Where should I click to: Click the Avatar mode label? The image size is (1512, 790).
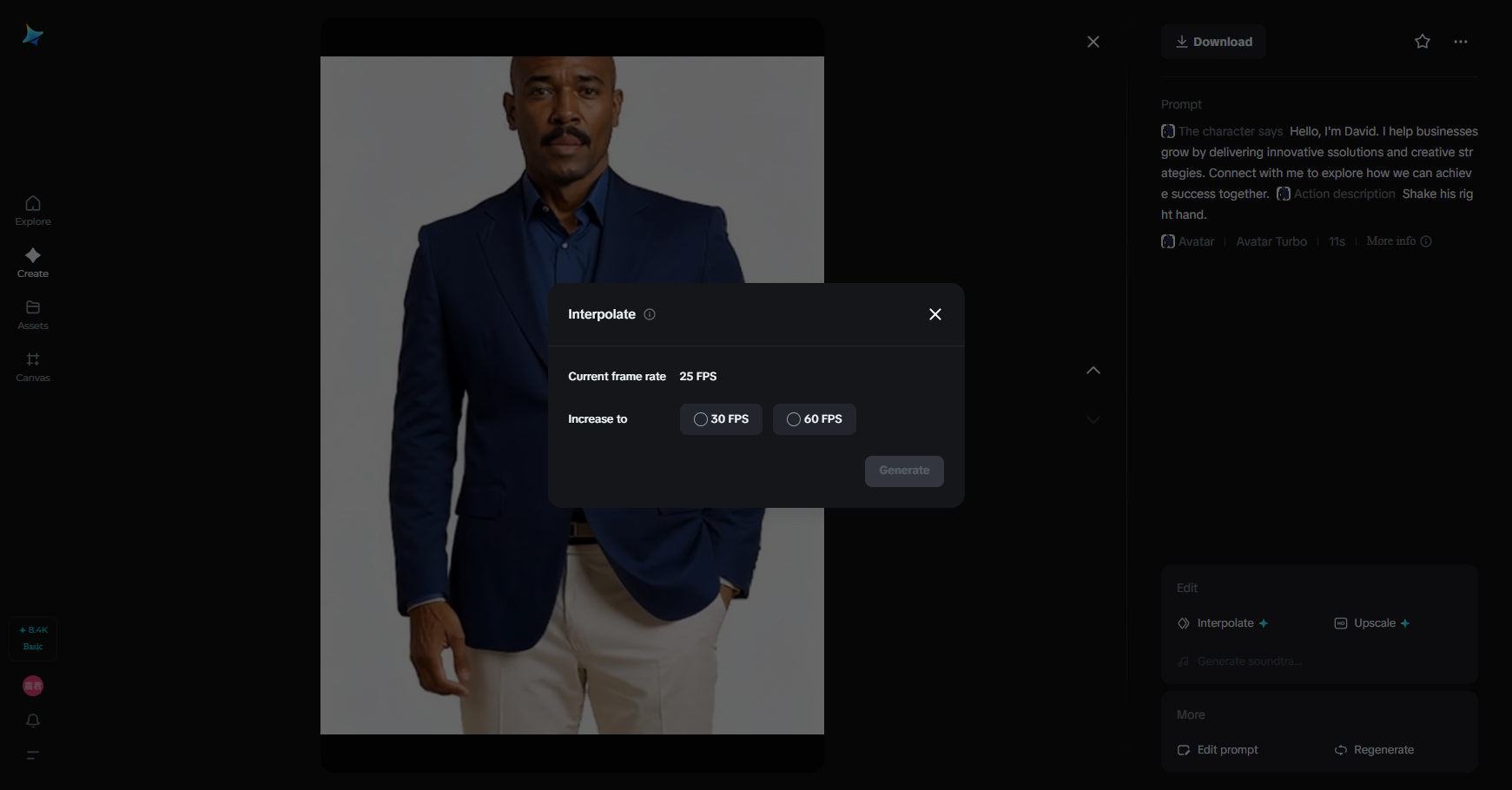coord(1188,241)
